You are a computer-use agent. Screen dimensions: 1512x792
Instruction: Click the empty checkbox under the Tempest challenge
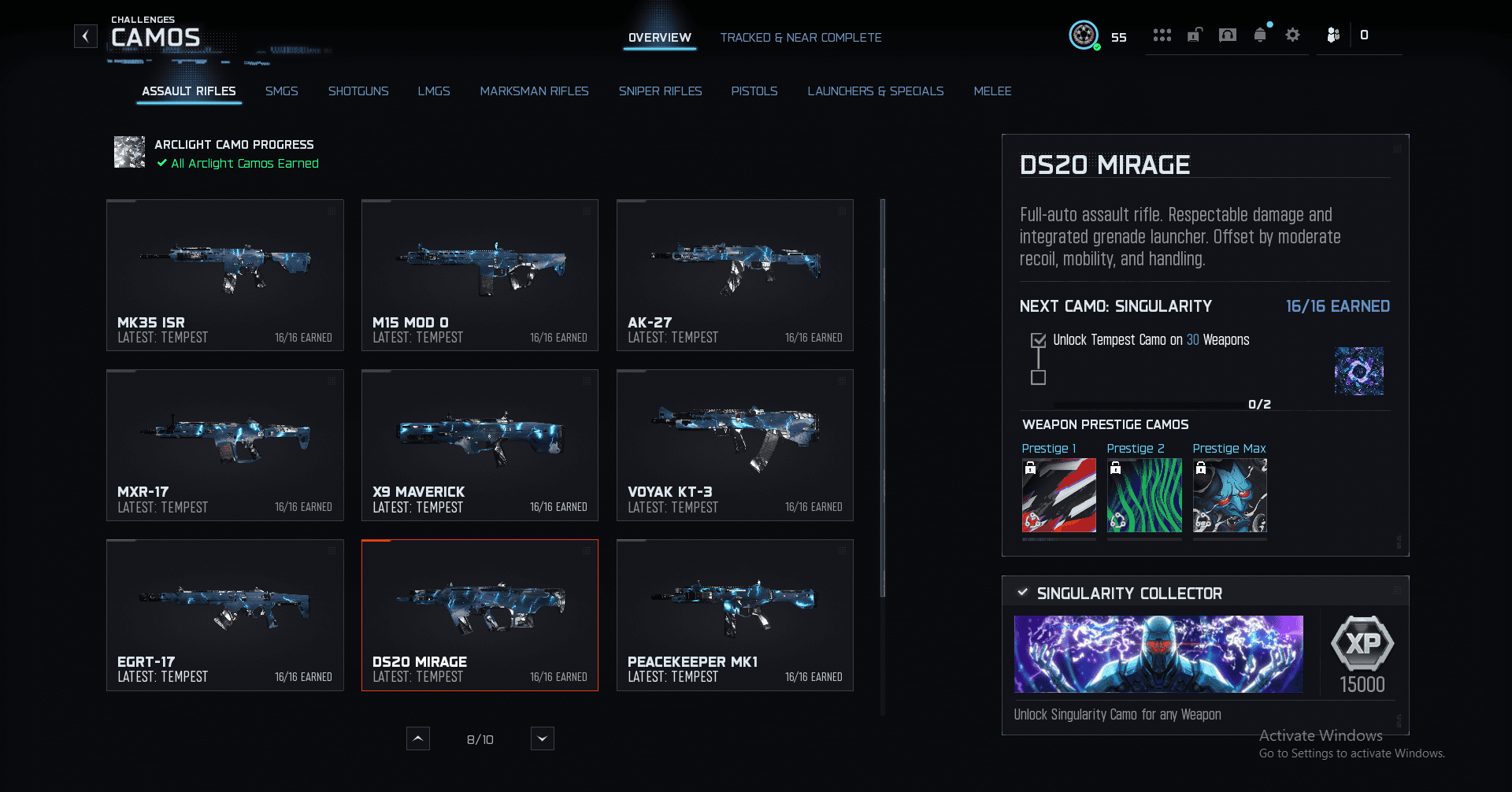[1038, 377]
